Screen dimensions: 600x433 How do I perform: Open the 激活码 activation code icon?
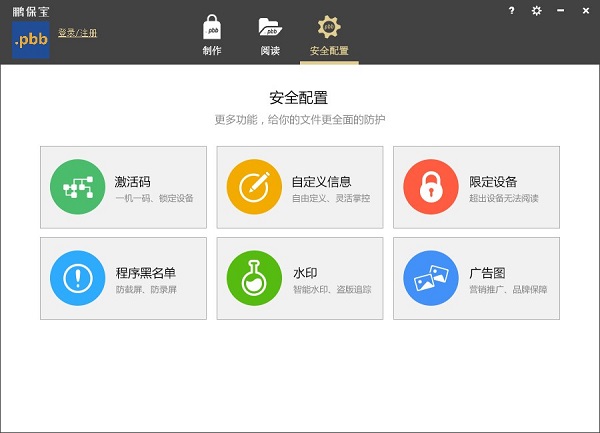(x=78, y=187)
